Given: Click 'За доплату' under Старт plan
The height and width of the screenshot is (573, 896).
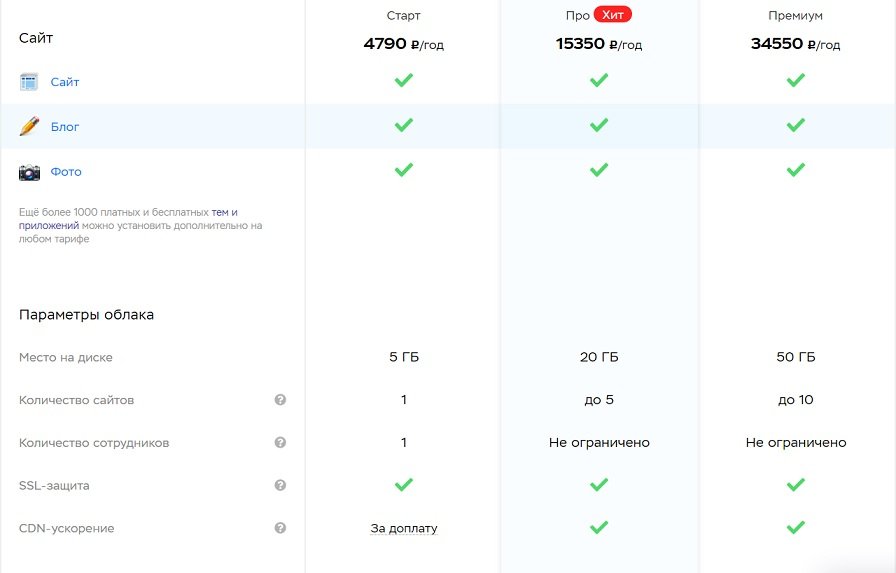Looking at the screenshot, I should pos(403,528).
